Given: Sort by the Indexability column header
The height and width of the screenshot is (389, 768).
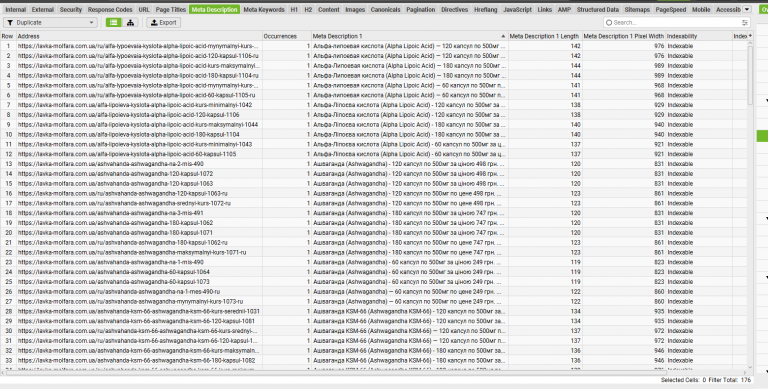Looking at the screenshot, I should point(698,36).
